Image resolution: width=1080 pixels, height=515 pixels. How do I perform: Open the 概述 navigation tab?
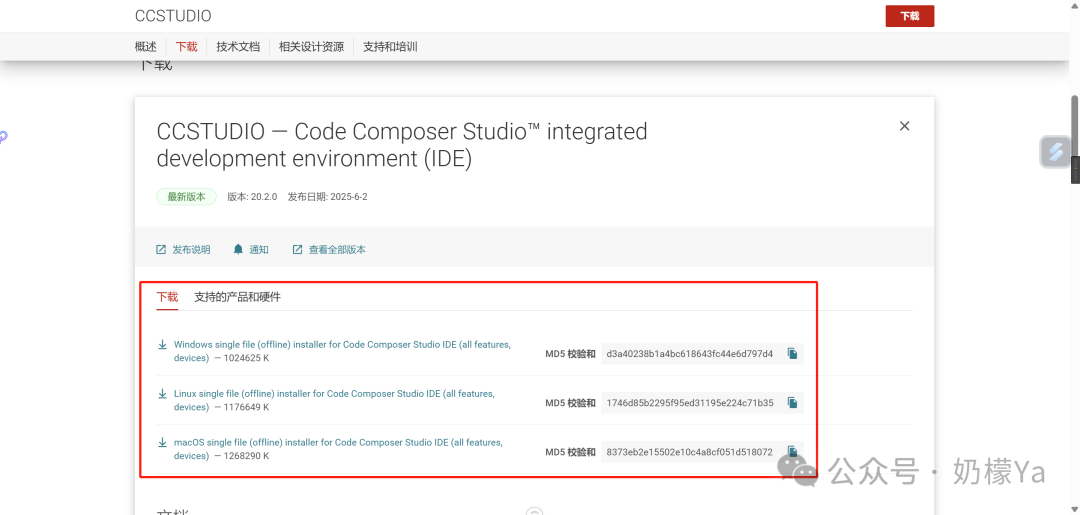click(145, 47)
